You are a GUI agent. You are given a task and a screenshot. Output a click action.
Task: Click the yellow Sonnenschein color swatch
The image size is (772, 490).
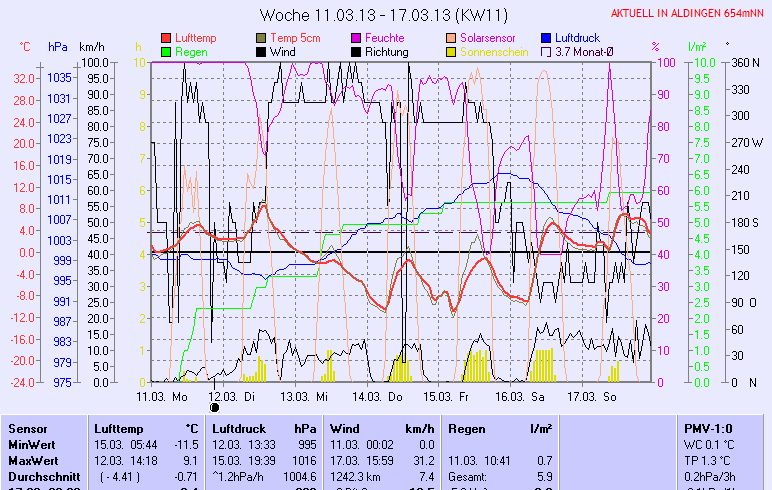(x=451, y=51)
